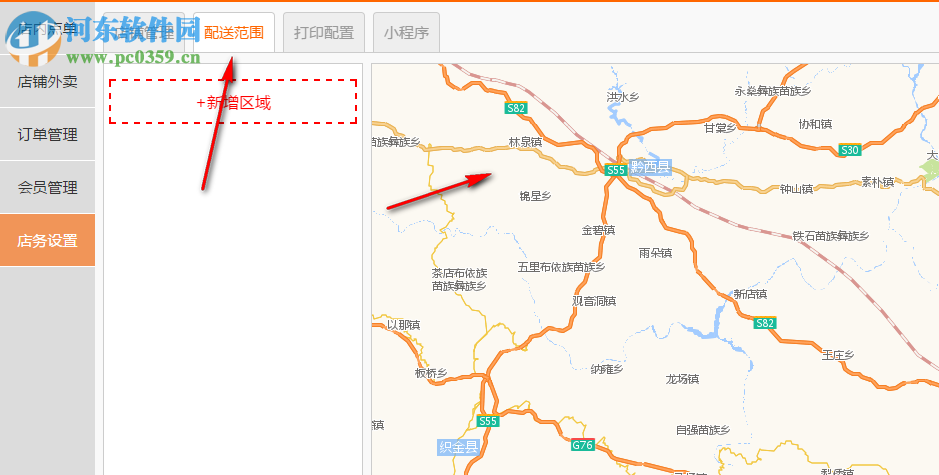Click the S30 expressway badge on map
The width and height of the screenshot is (939, 475).
pyautogui.click(x=850, y=150)
